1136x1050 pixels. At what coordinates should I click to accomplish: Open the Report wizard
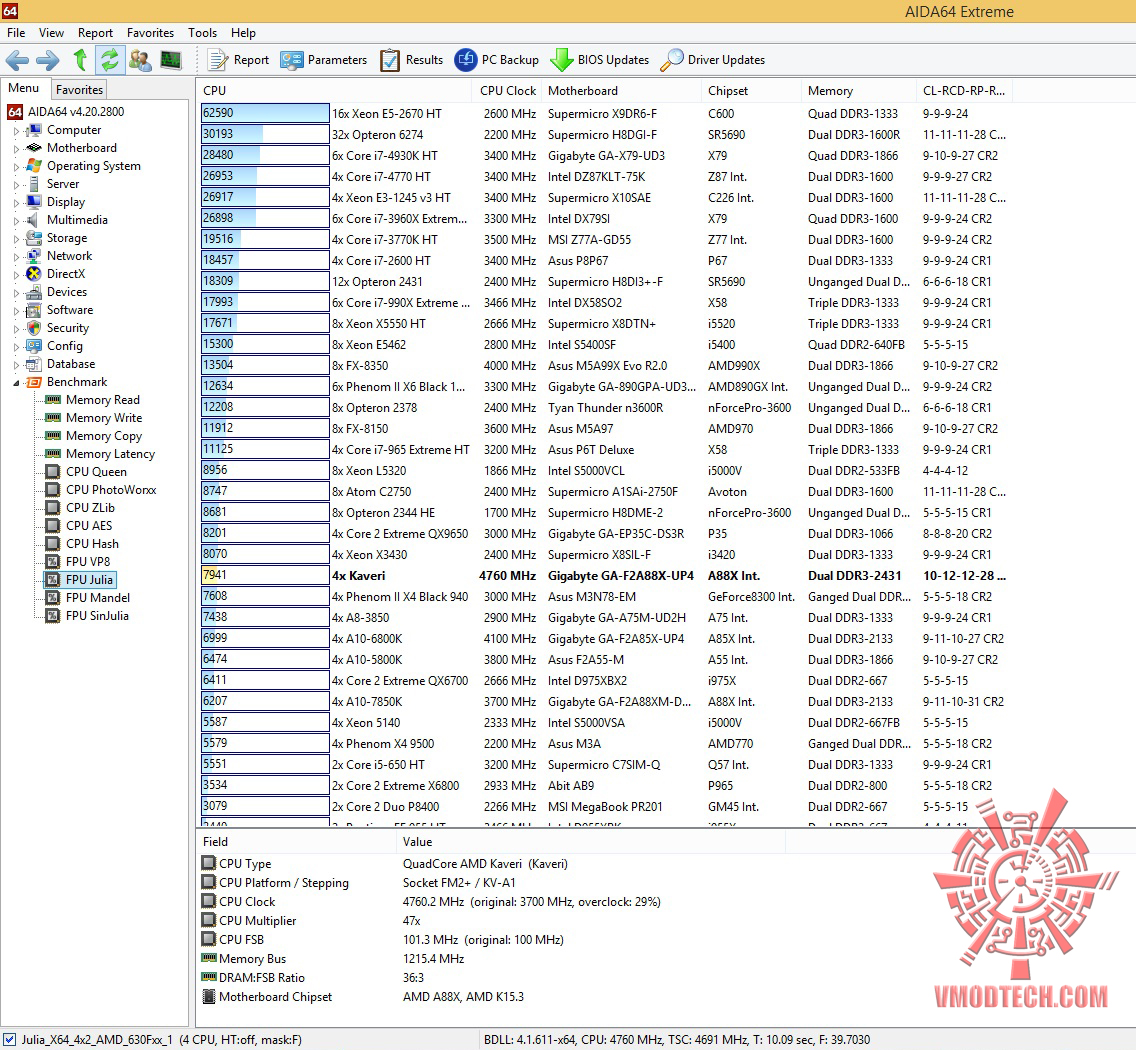[238, 60]
